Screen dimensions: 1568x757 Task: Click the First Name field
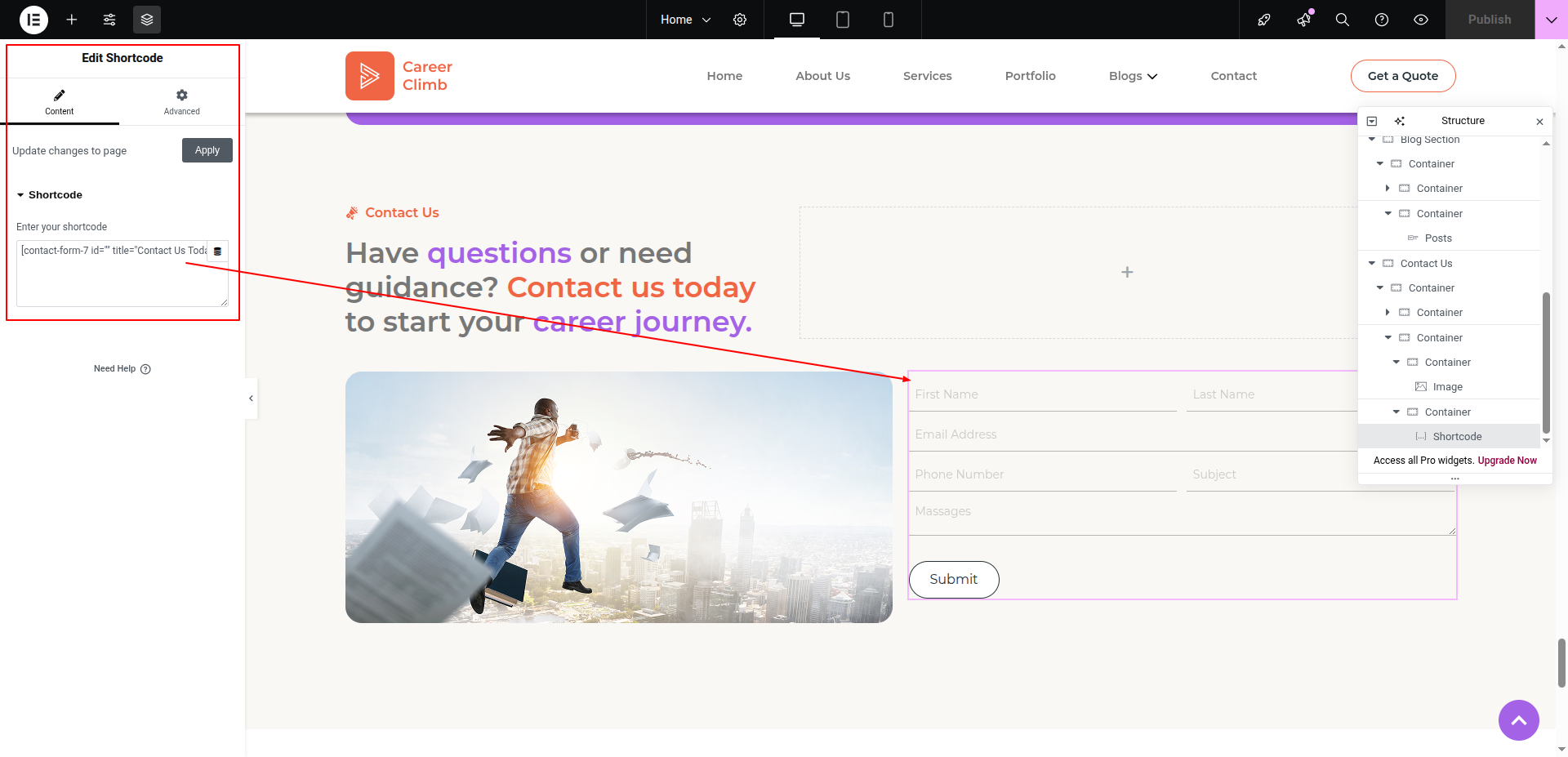1043,394
